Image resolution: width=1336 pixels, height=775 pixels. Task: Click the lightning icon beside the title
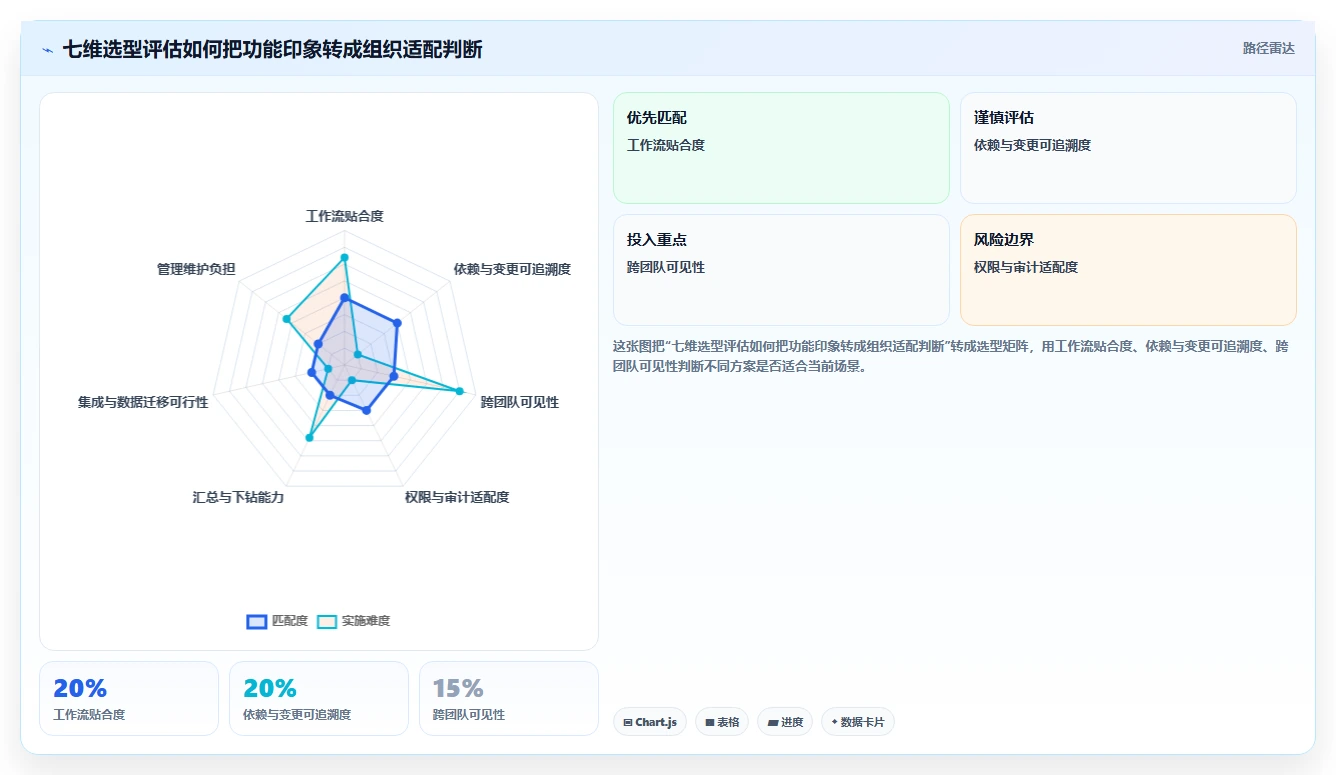point(48,50)
